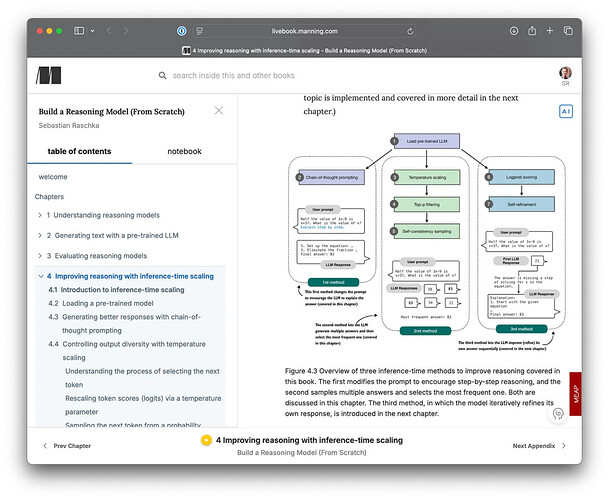Select the table of contents tab
Viewport: 609px width, 500px height.
tap(80, 151)
